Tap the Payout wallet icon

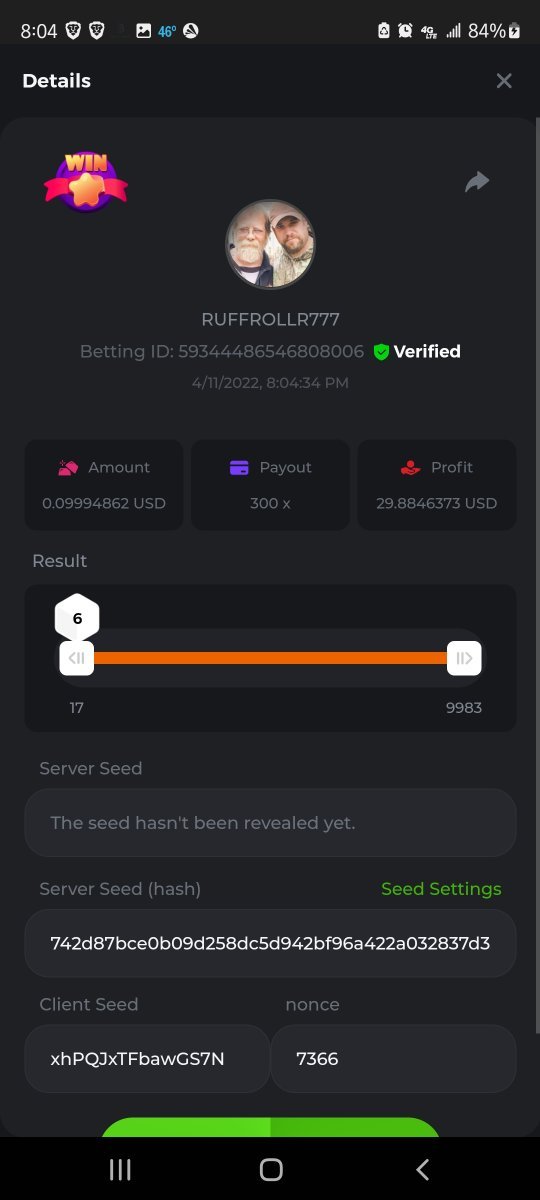coord(239,467)
